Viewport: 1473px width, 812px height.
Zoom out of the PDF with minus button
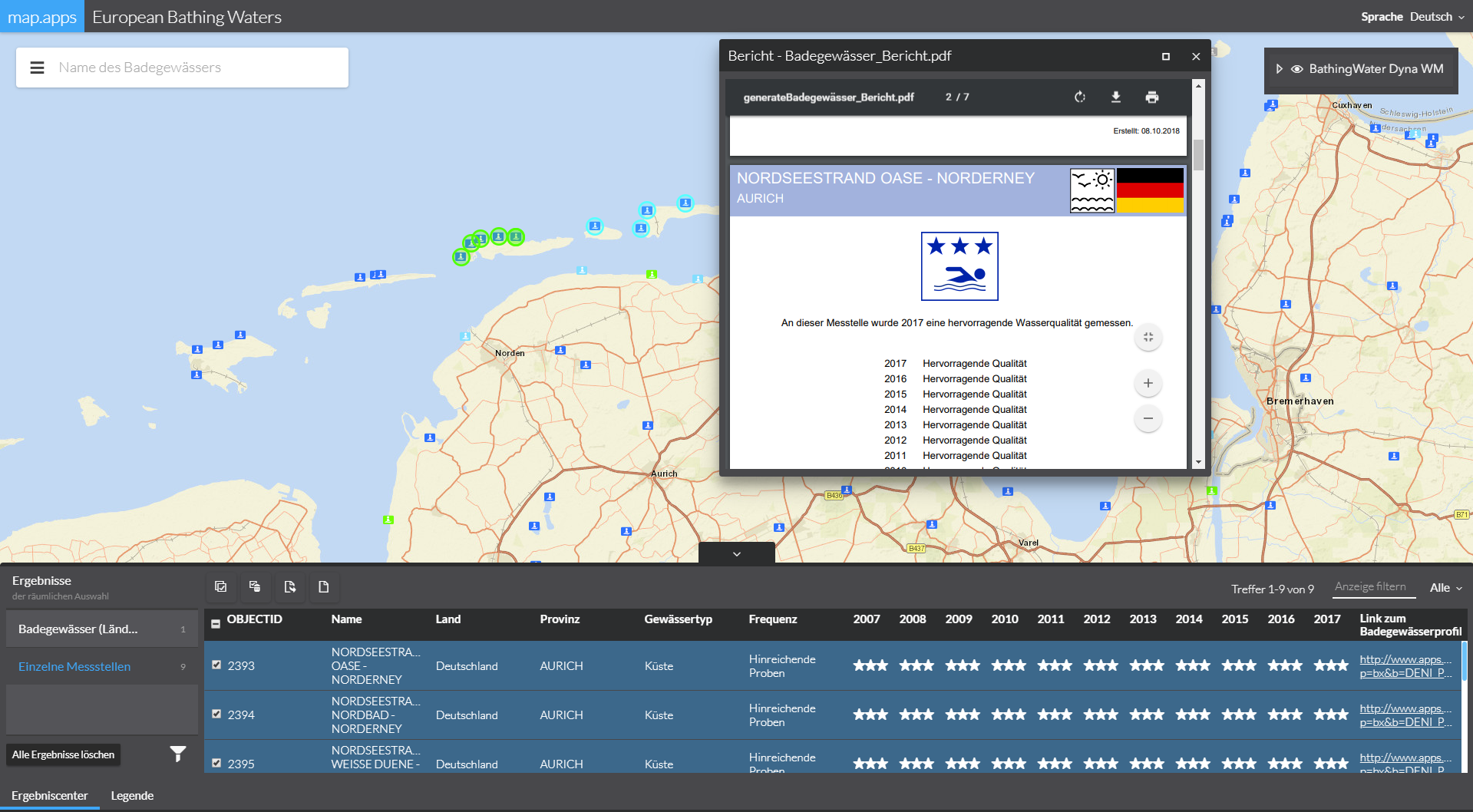coord(1148,418)
